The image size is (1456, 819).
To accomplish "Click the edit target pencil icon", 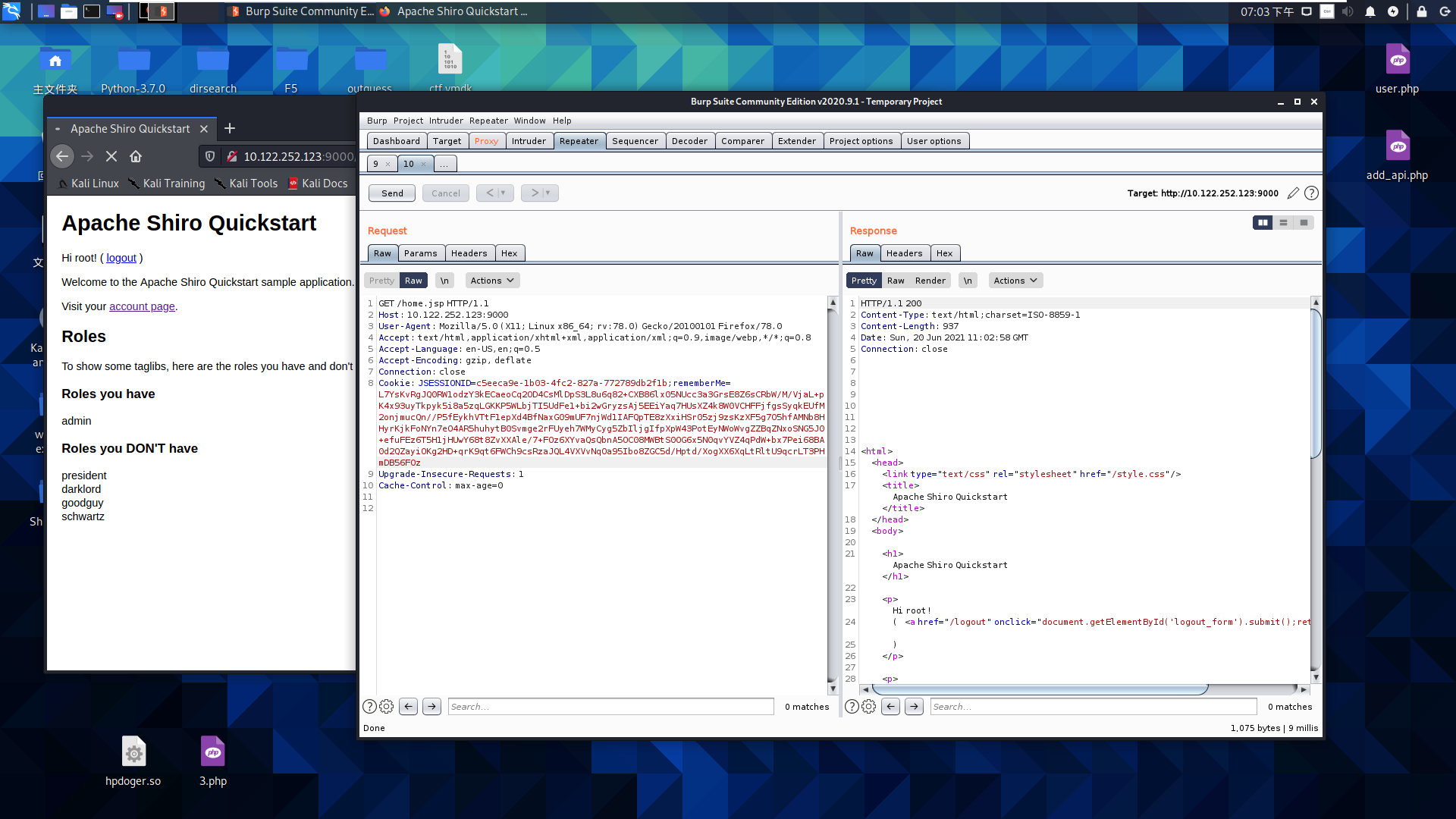I will 1293,193.
